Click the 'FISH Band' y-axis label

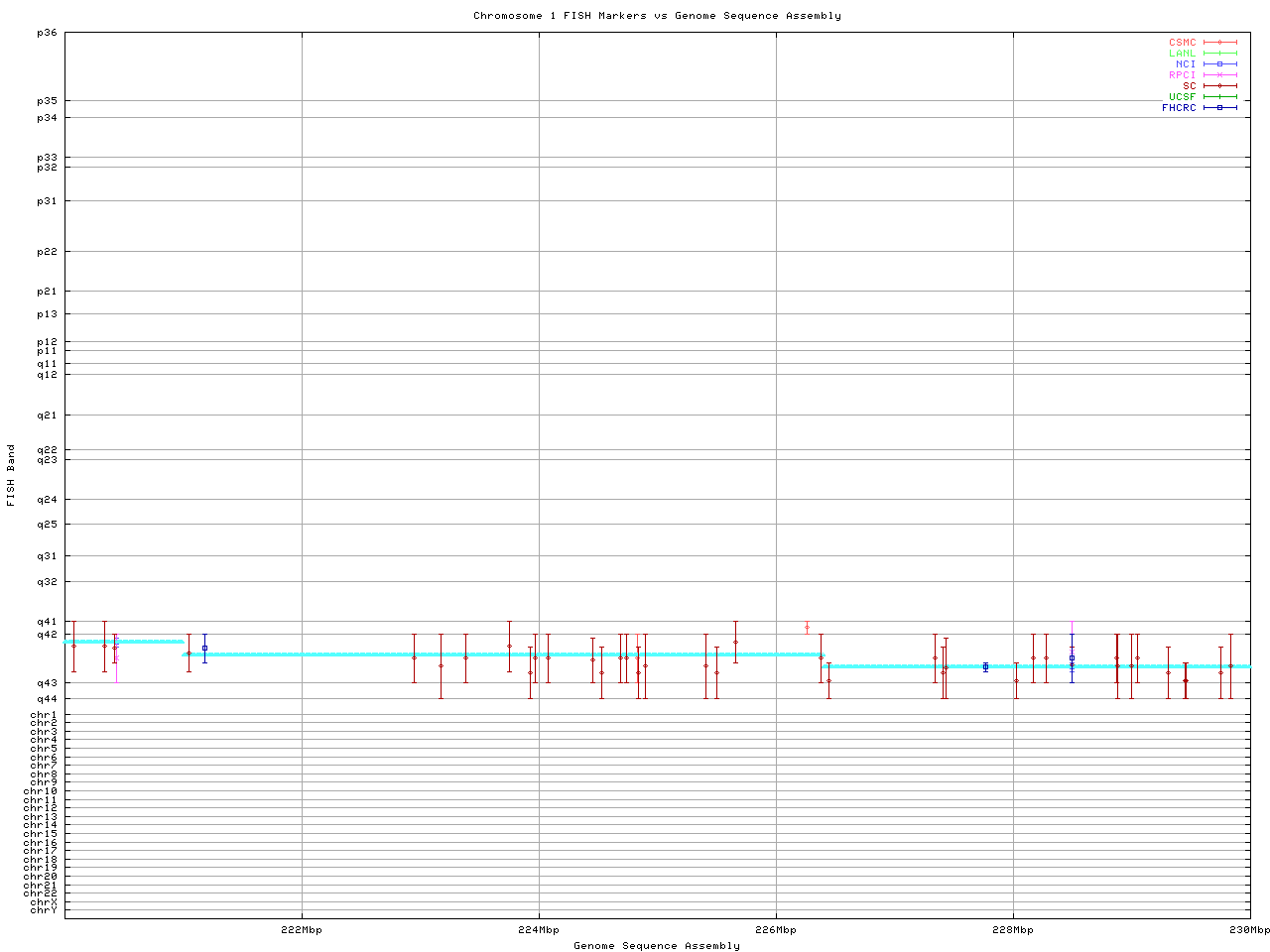pos(12,475)
